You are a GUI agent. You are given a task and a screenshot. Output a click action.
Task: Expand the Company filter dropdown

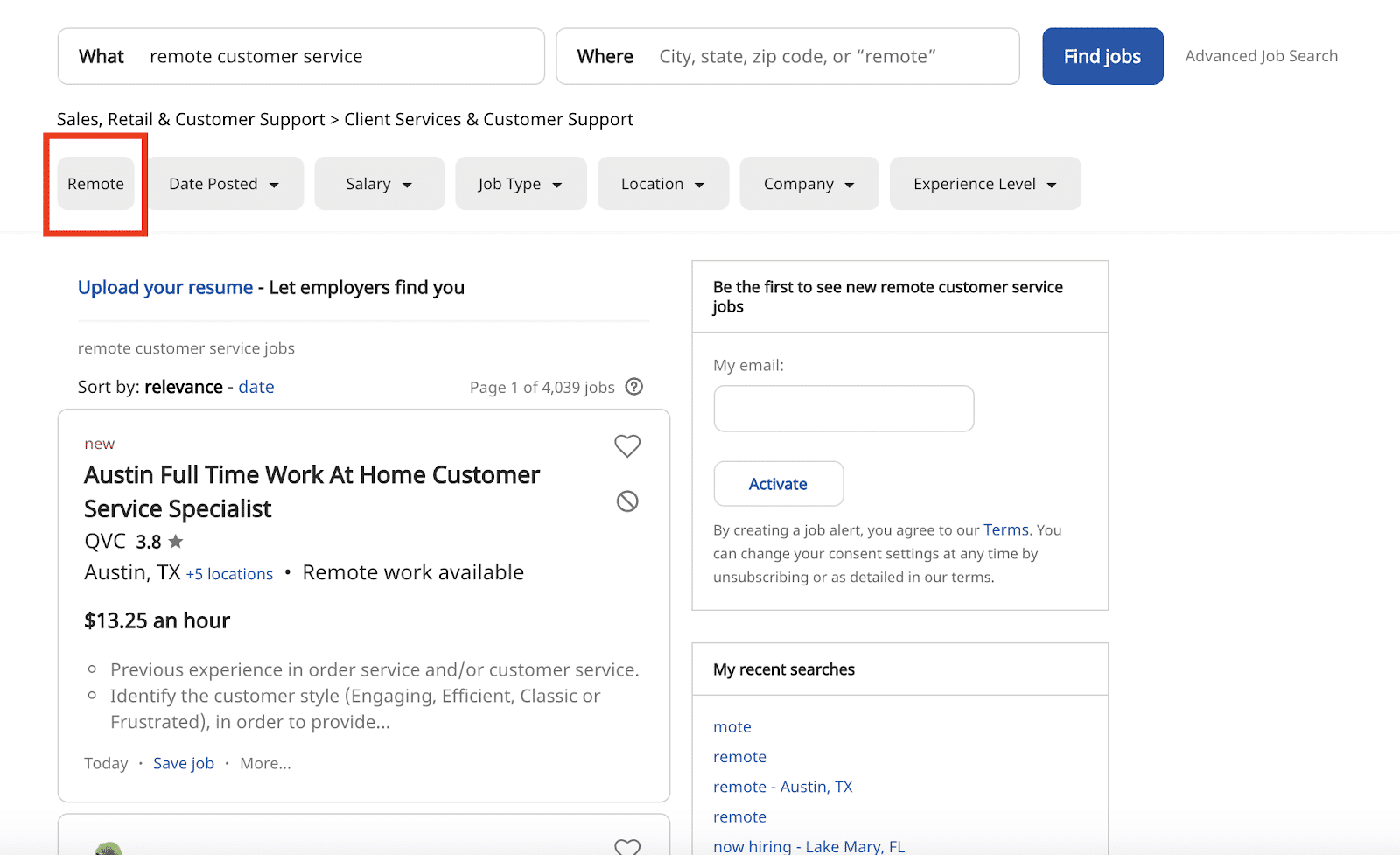(x=809, y=184)
